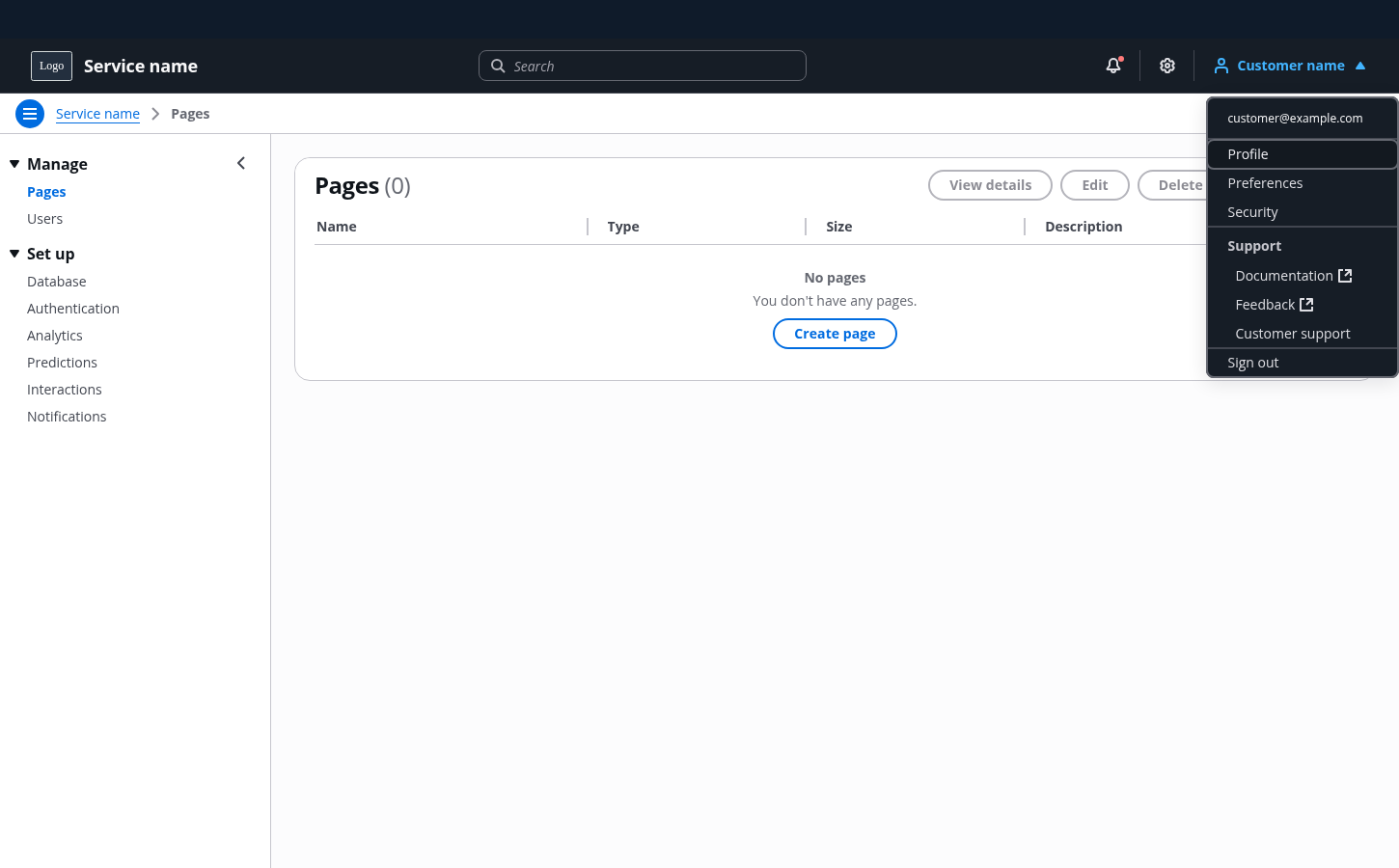Click the View details button
Viewport: 1399px width, 868px height.
pos(990,185)
